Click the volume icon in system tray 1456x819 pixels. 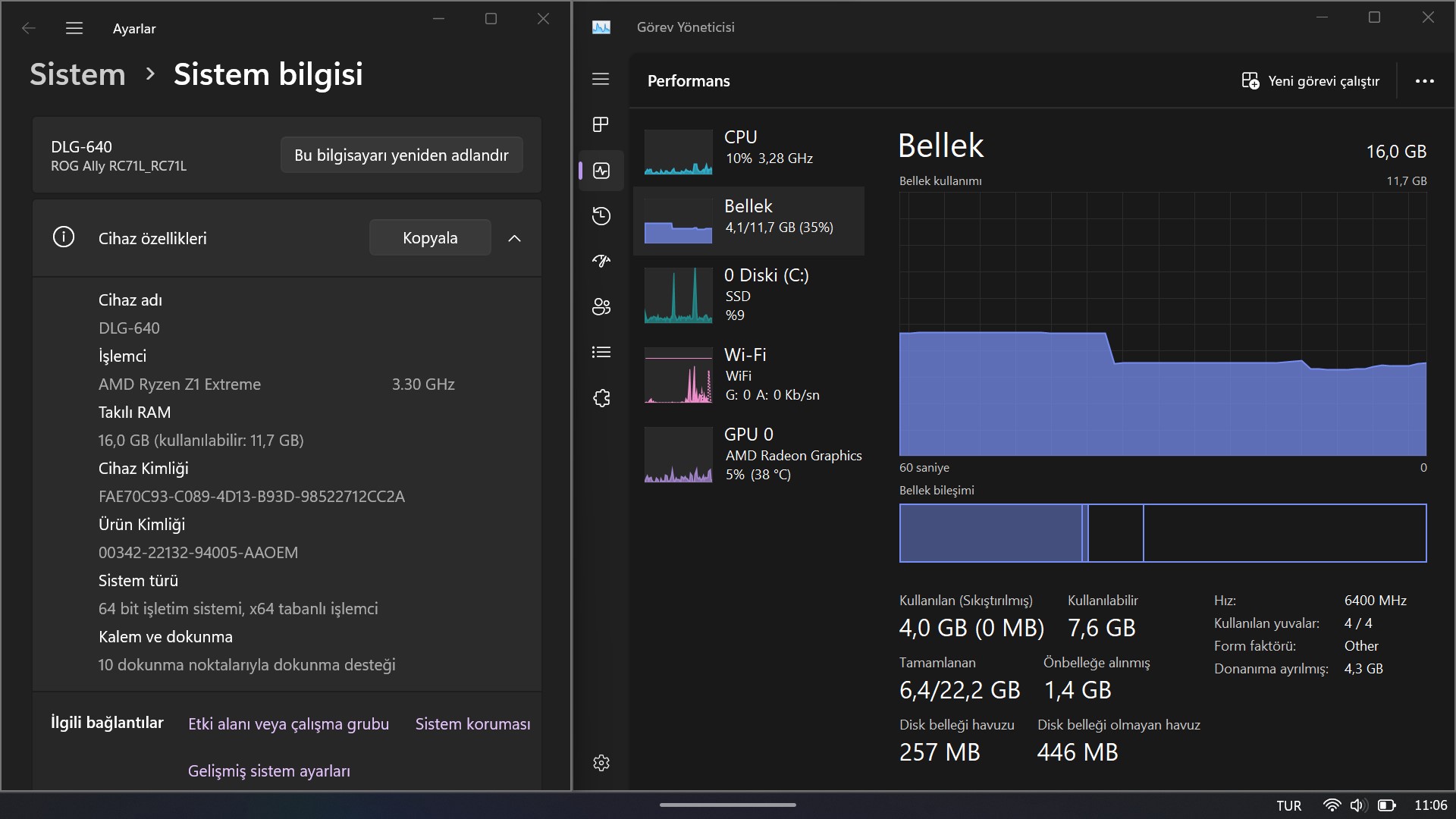click(1357, 805)
